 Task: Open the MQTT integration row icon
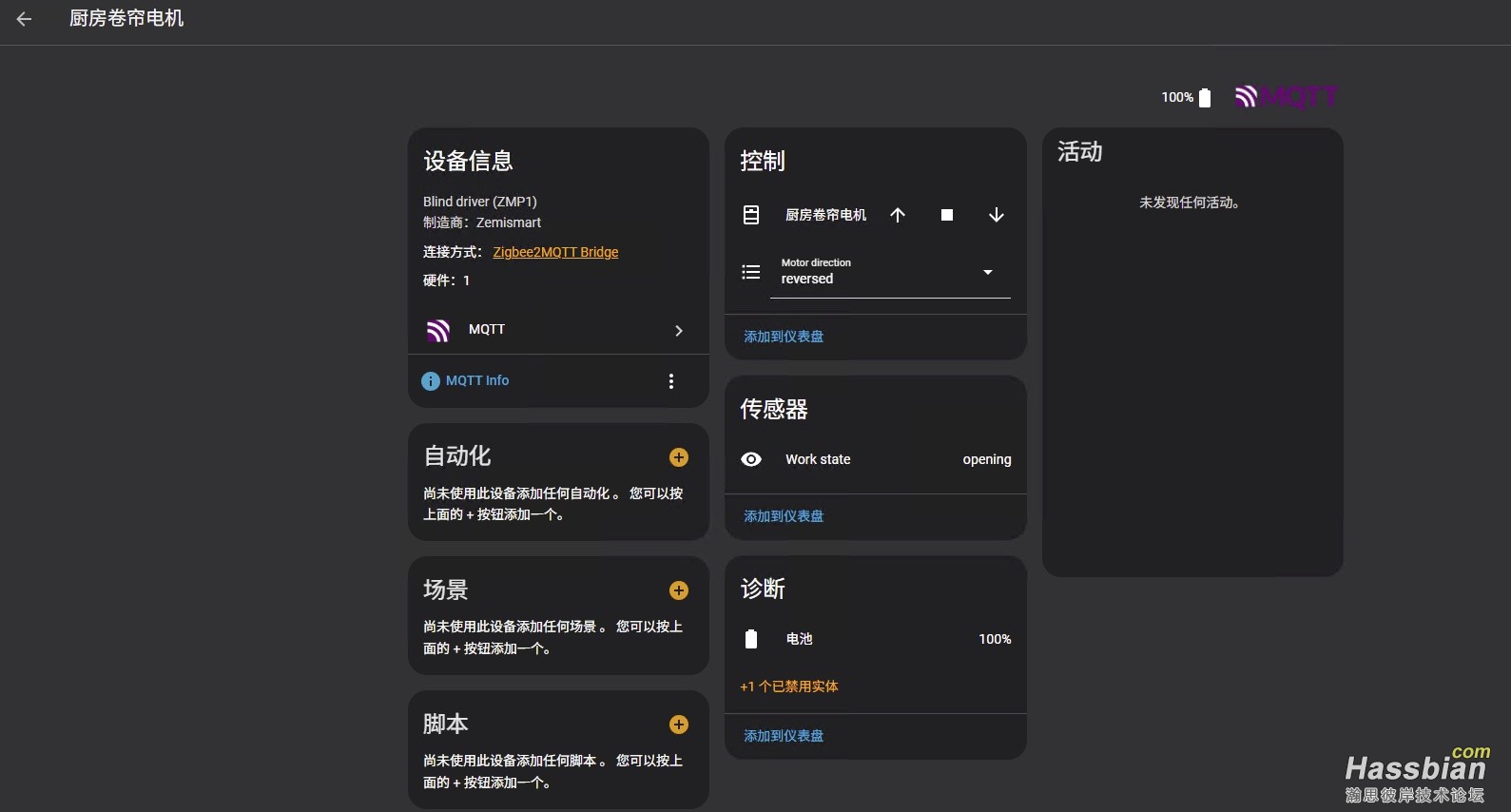tap(438, 330)
